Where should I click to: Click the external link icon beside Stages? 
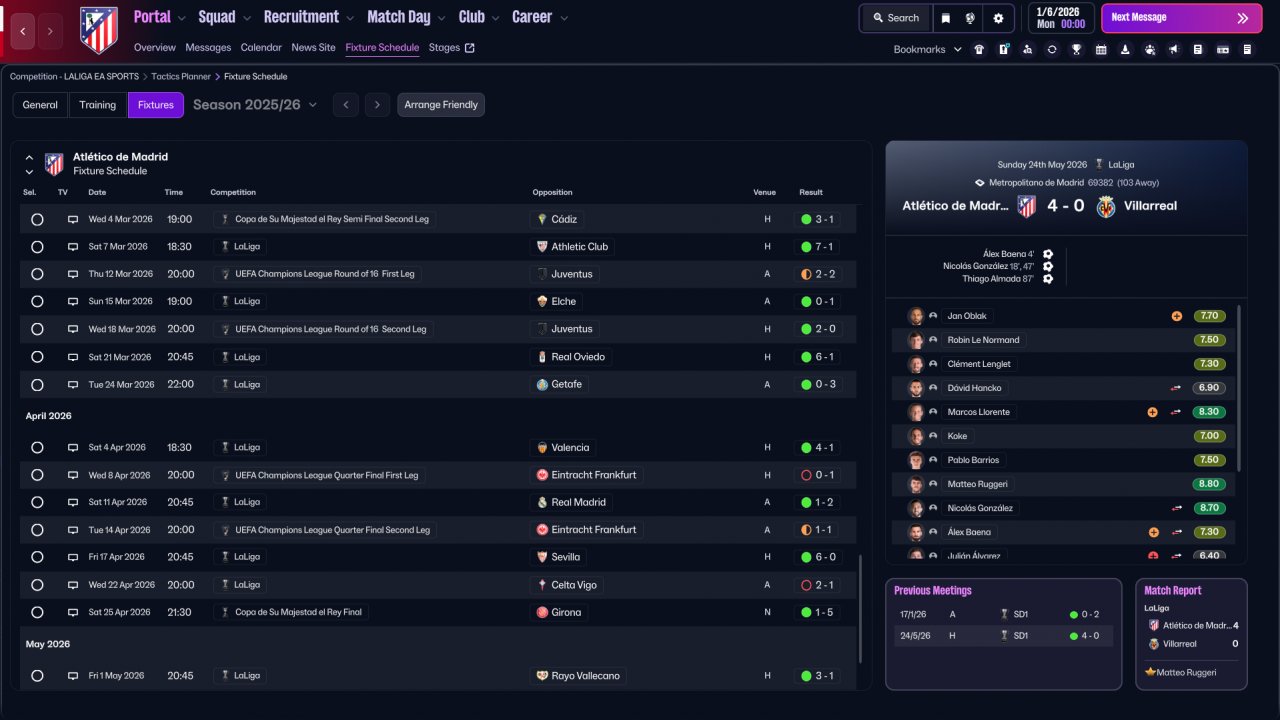[x=470, y=47]
